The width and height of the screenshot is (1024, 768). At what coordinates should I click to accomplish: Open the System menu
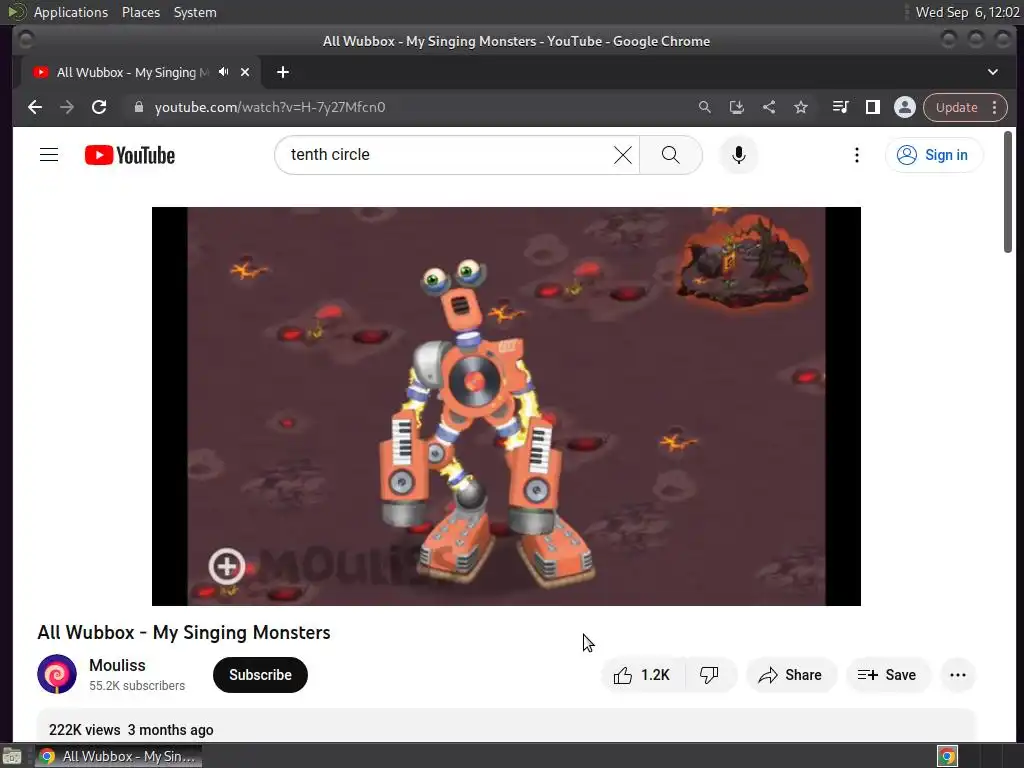(195, 12)
